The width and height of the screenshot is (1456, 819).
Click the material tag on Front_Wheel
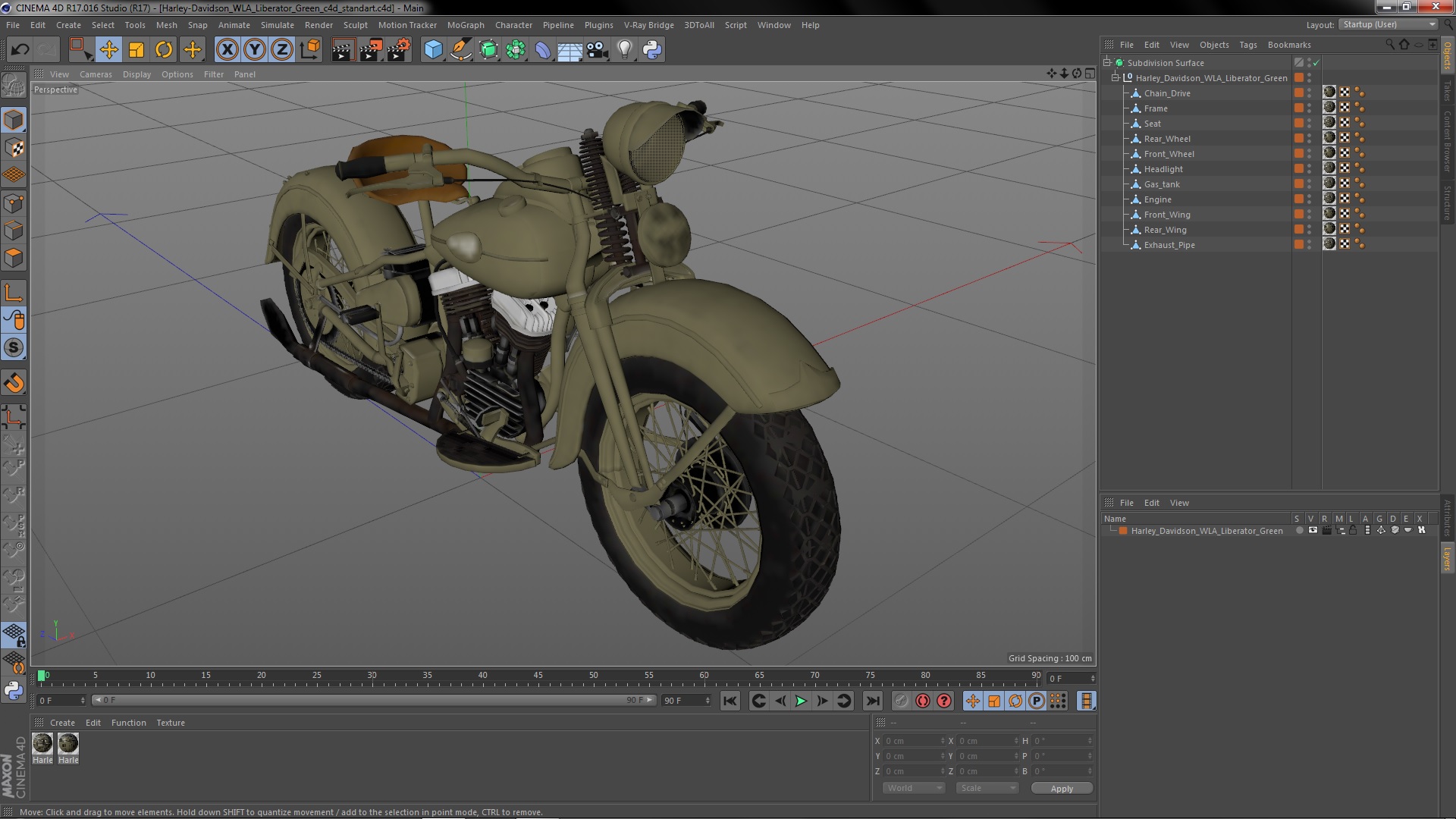(1329, 153)
